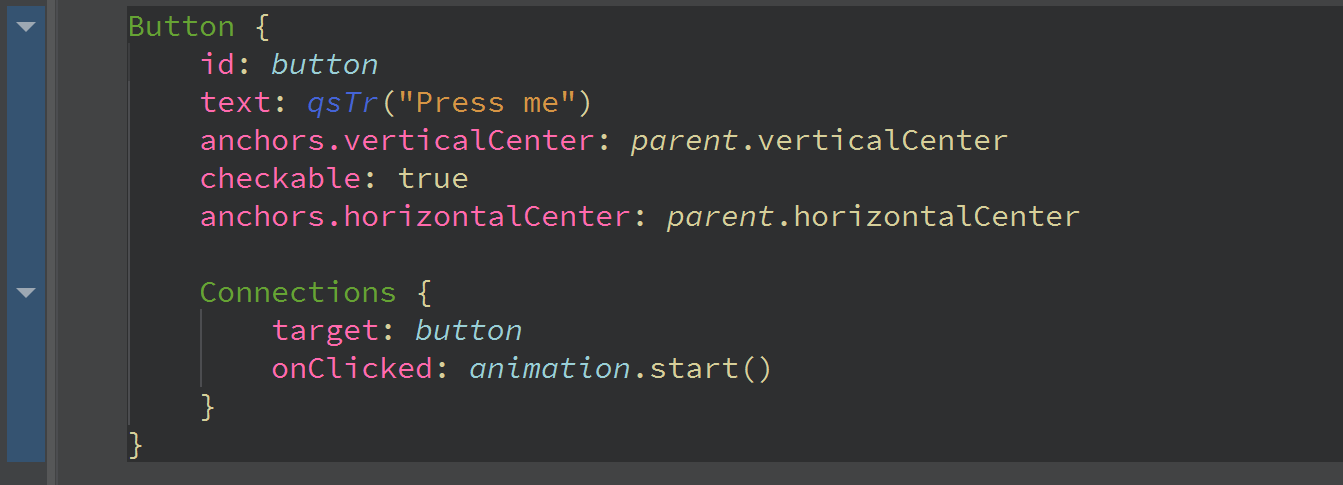Viewport: 1343px width, 485px height.
Task: Collapse the Connections block fold arrow
Action: pos(26,293)
